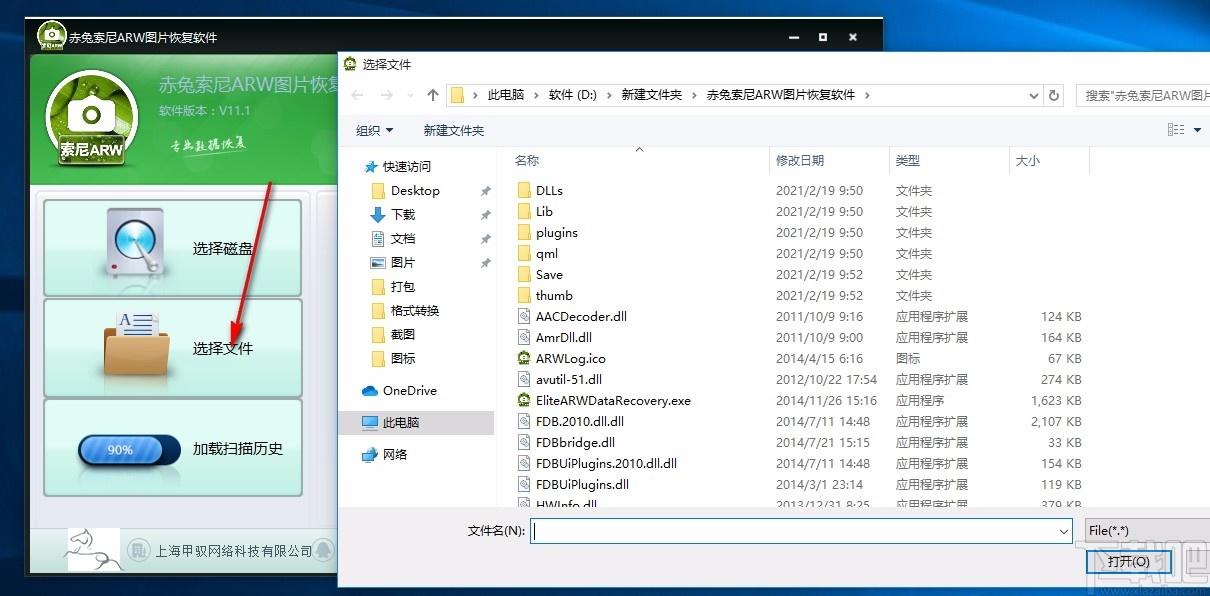Expand the address bar history dropdown
The width and height of the screenshot is (1210, 596).
pyautogui.click(x=1034, y=95)
